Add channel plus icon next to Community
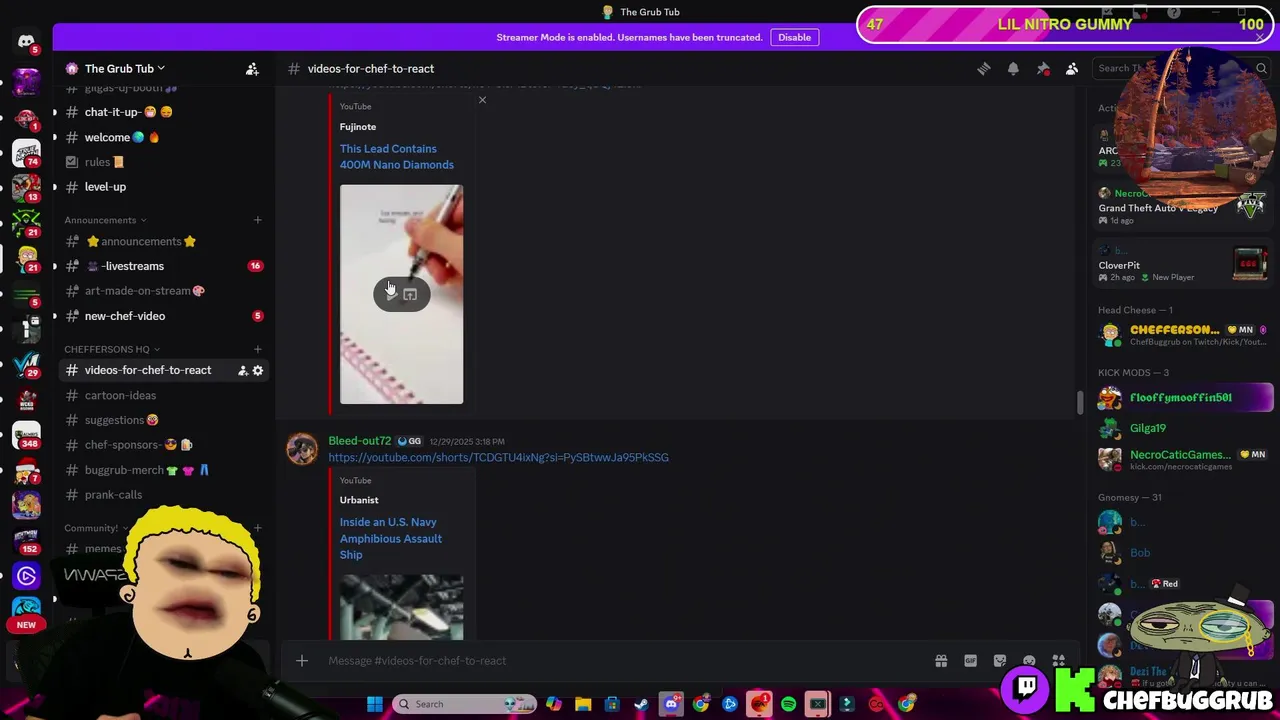Image resolution: width=1280 pixels, height=720 pixels. (x=257, y=528)
